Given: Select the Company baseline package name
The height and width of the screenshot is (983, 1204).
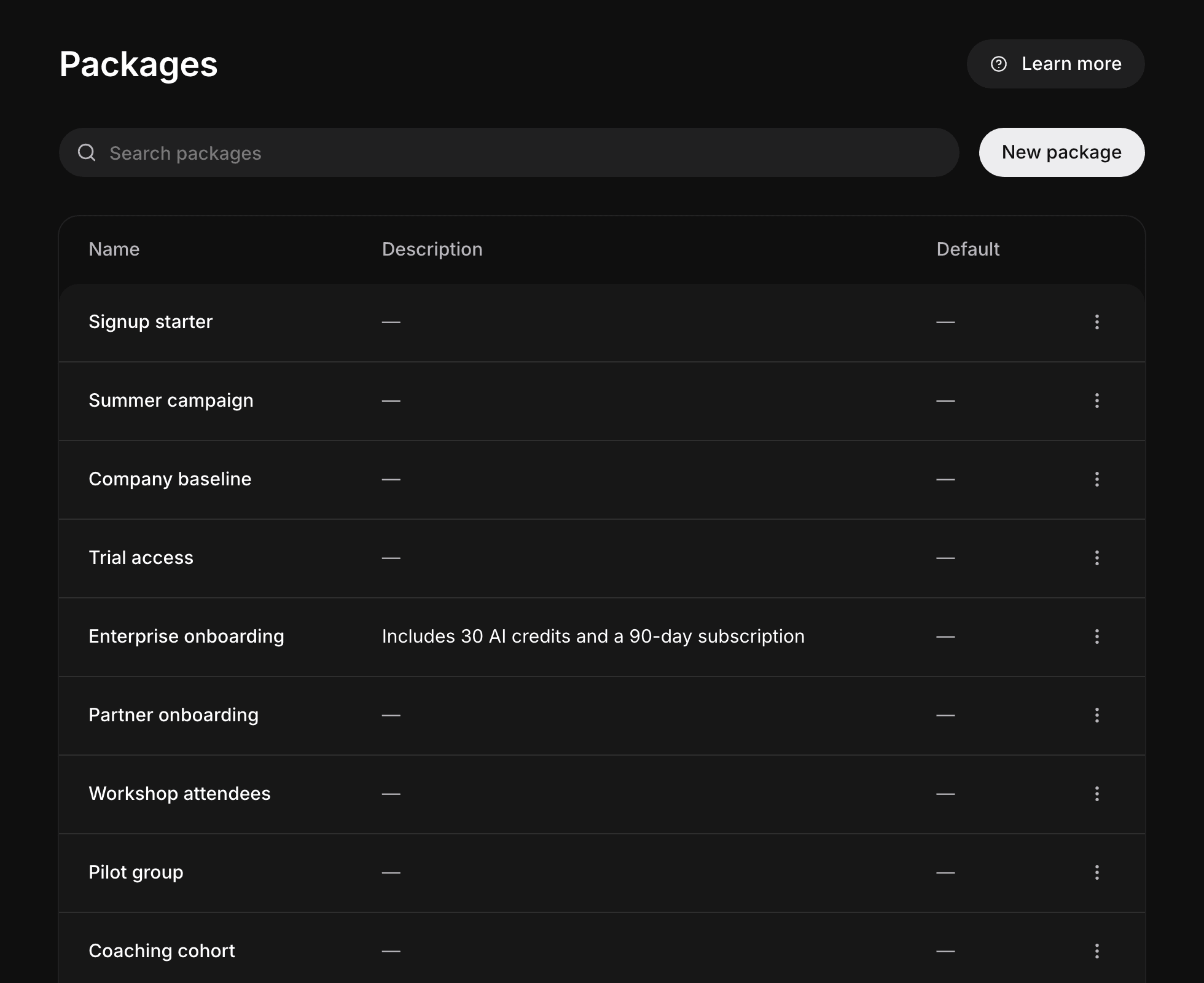Looking at the screenshot, I should click(x=170, y=479).
